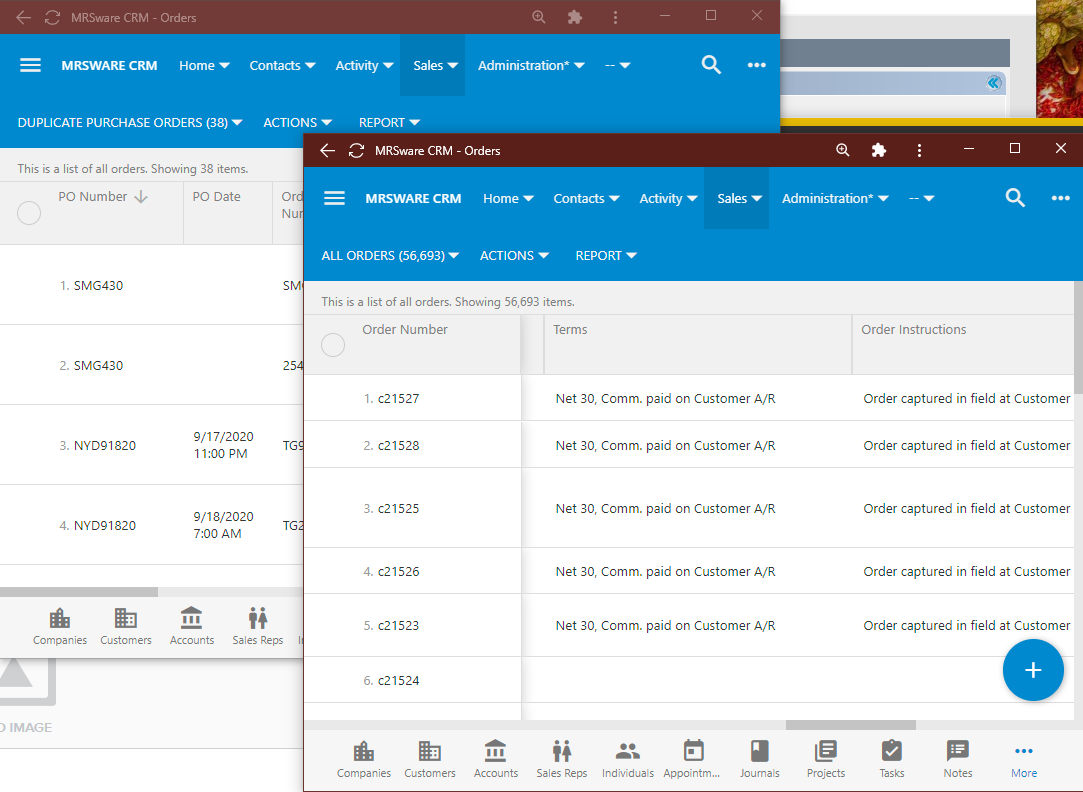Select first SMG430 row in back window
The height and width of the screenshot is (792, 1083).
[151, 285]
